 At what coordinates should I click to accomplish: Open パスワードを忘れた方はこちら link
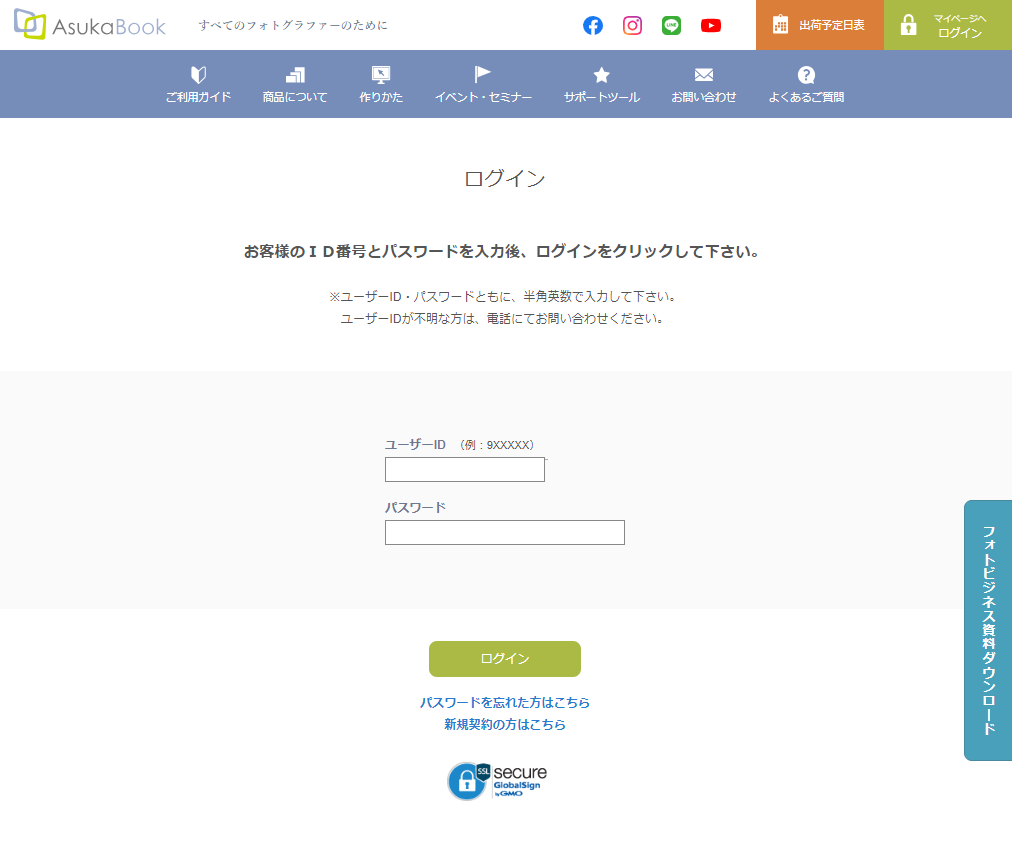505,702
